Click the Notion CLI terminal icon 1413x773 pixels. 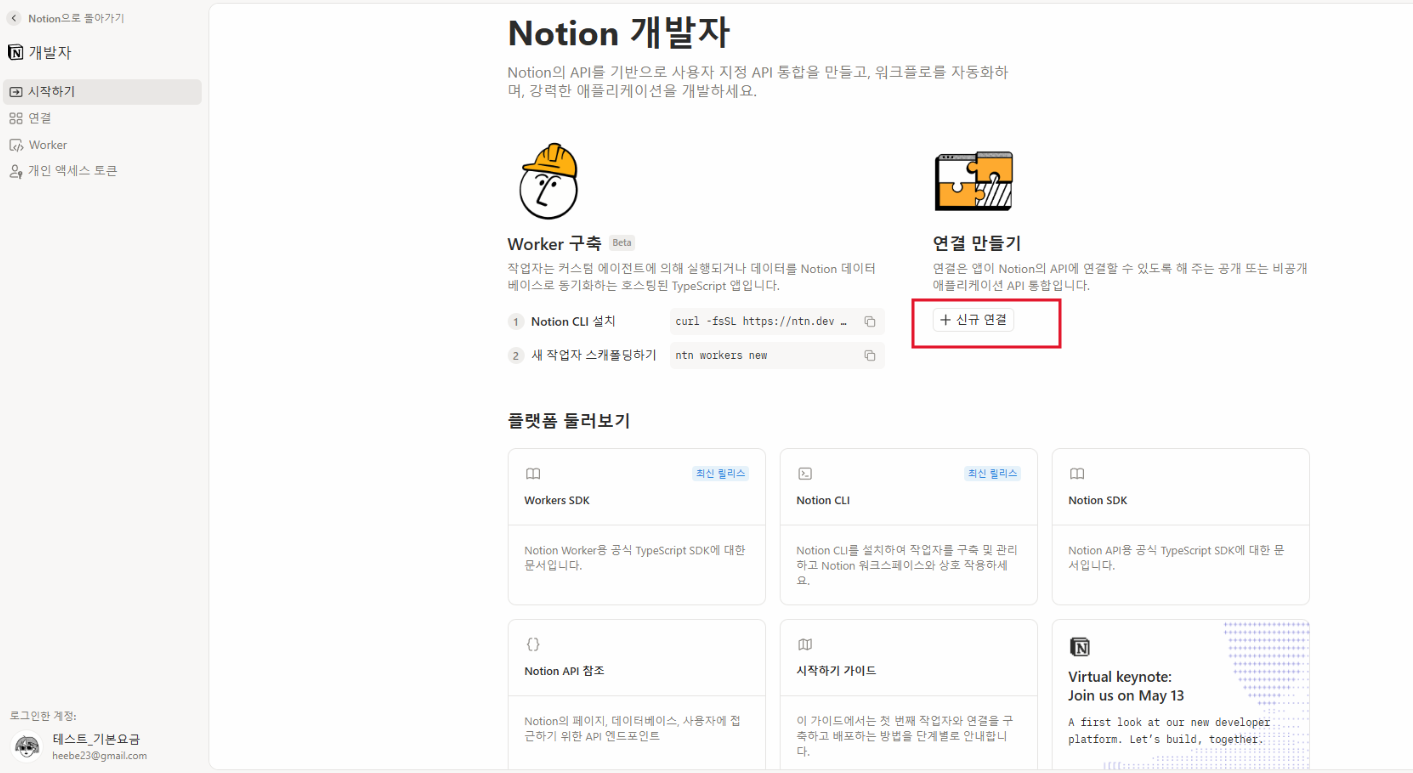click(x=804, y=474)
